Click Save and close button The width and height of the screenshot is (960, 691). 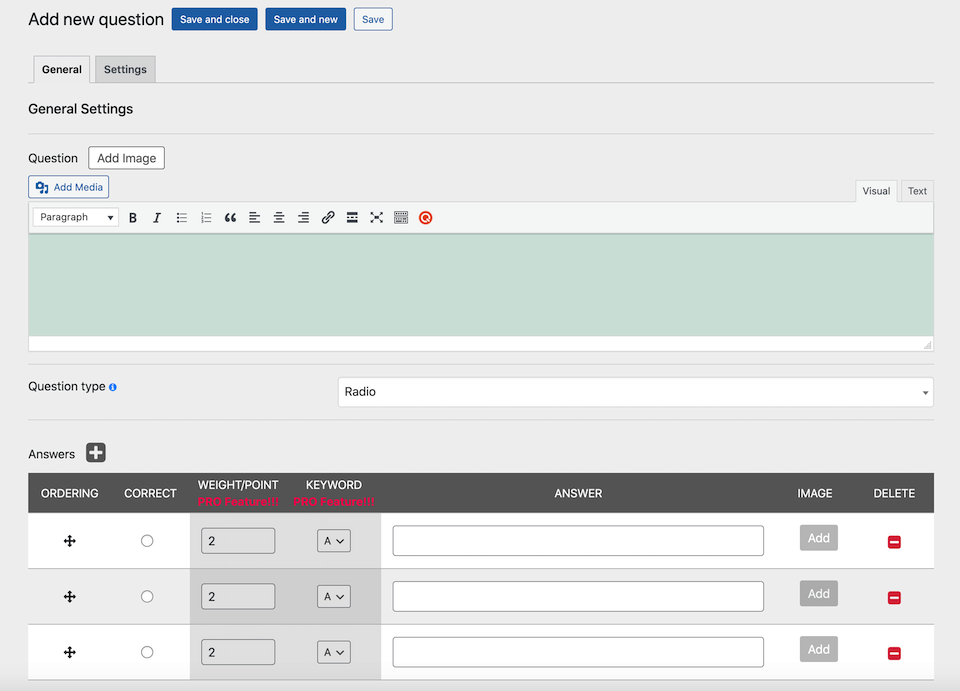[214, 19]
